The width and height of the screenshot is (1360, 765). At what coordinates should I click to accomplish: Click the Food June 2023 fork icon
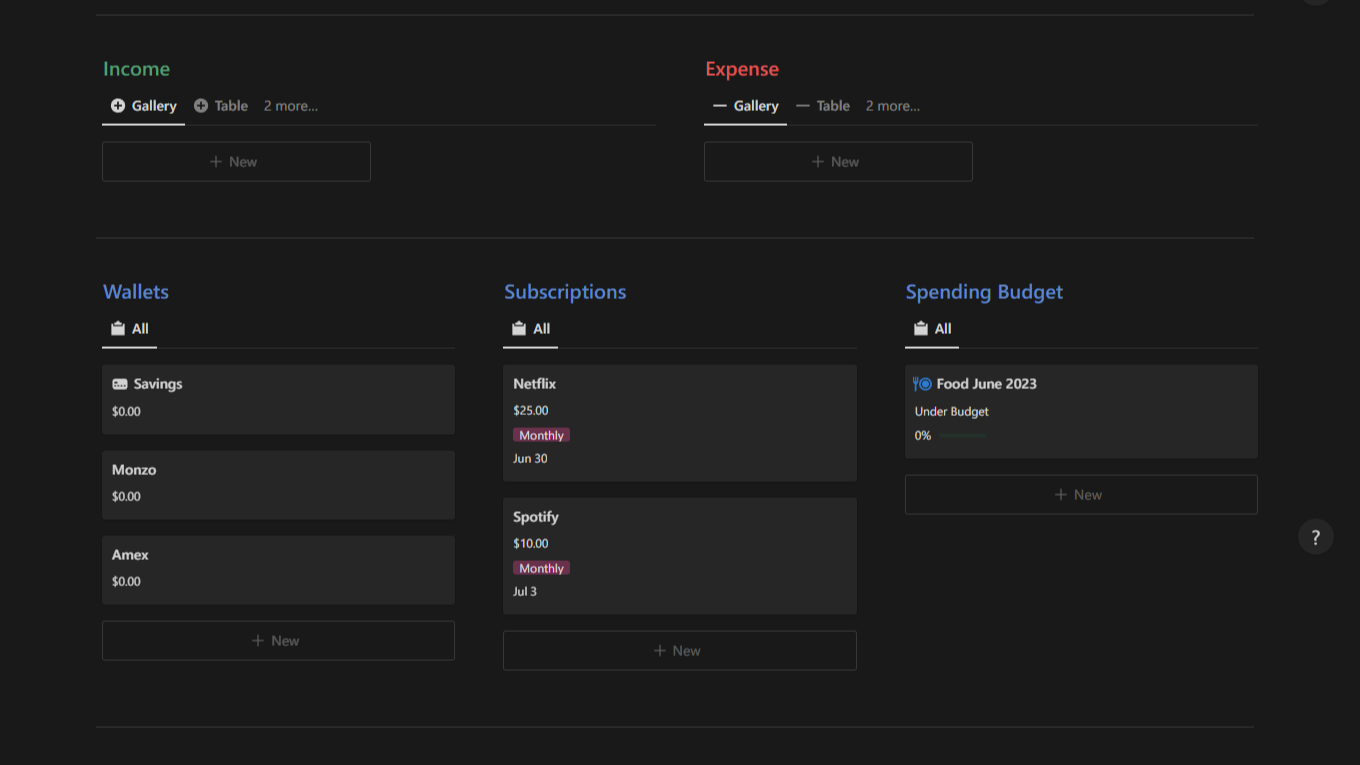(923, 384)
